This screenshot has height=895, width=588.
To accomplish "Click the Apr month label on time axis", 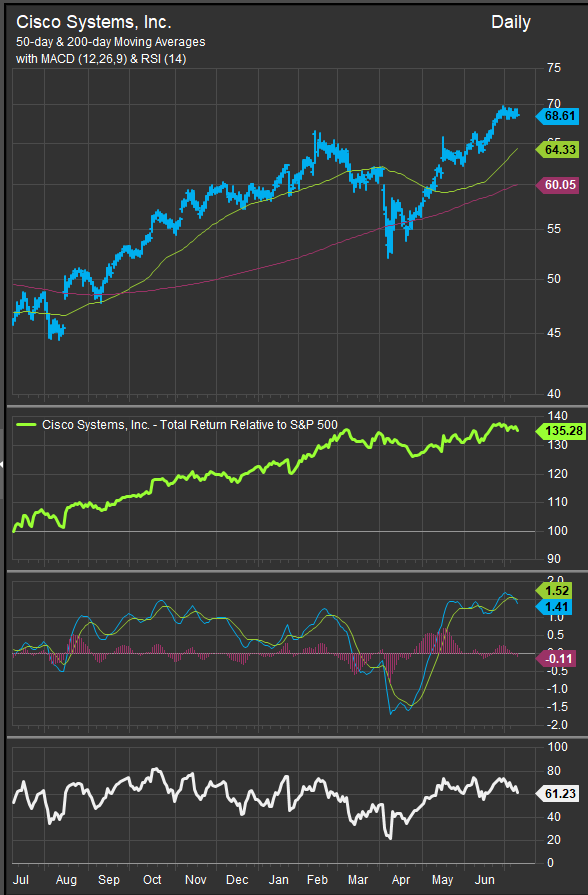I will (x=401, y=880).
